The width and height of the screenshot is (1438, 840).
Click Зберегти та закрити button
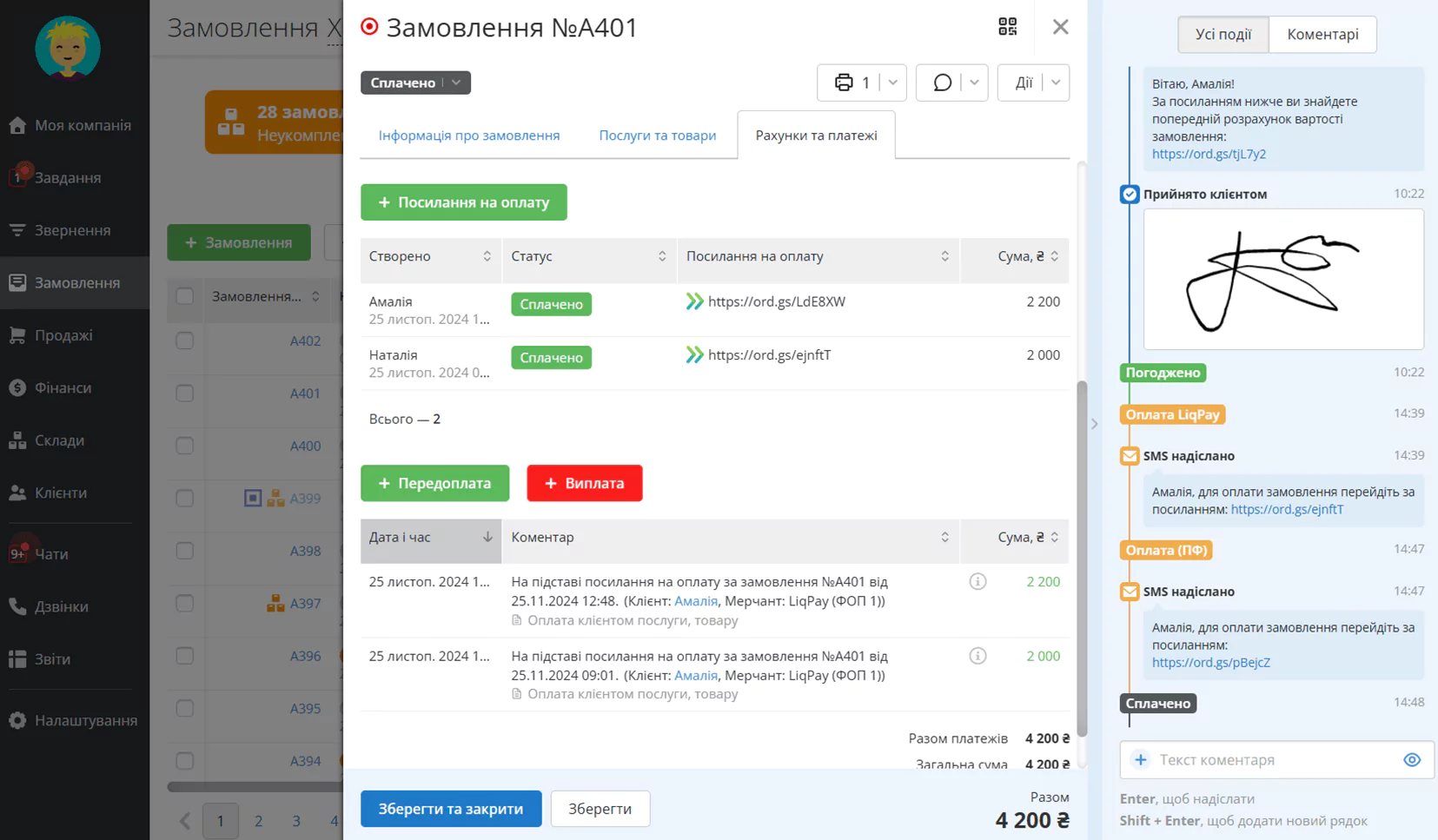(451, 809)
